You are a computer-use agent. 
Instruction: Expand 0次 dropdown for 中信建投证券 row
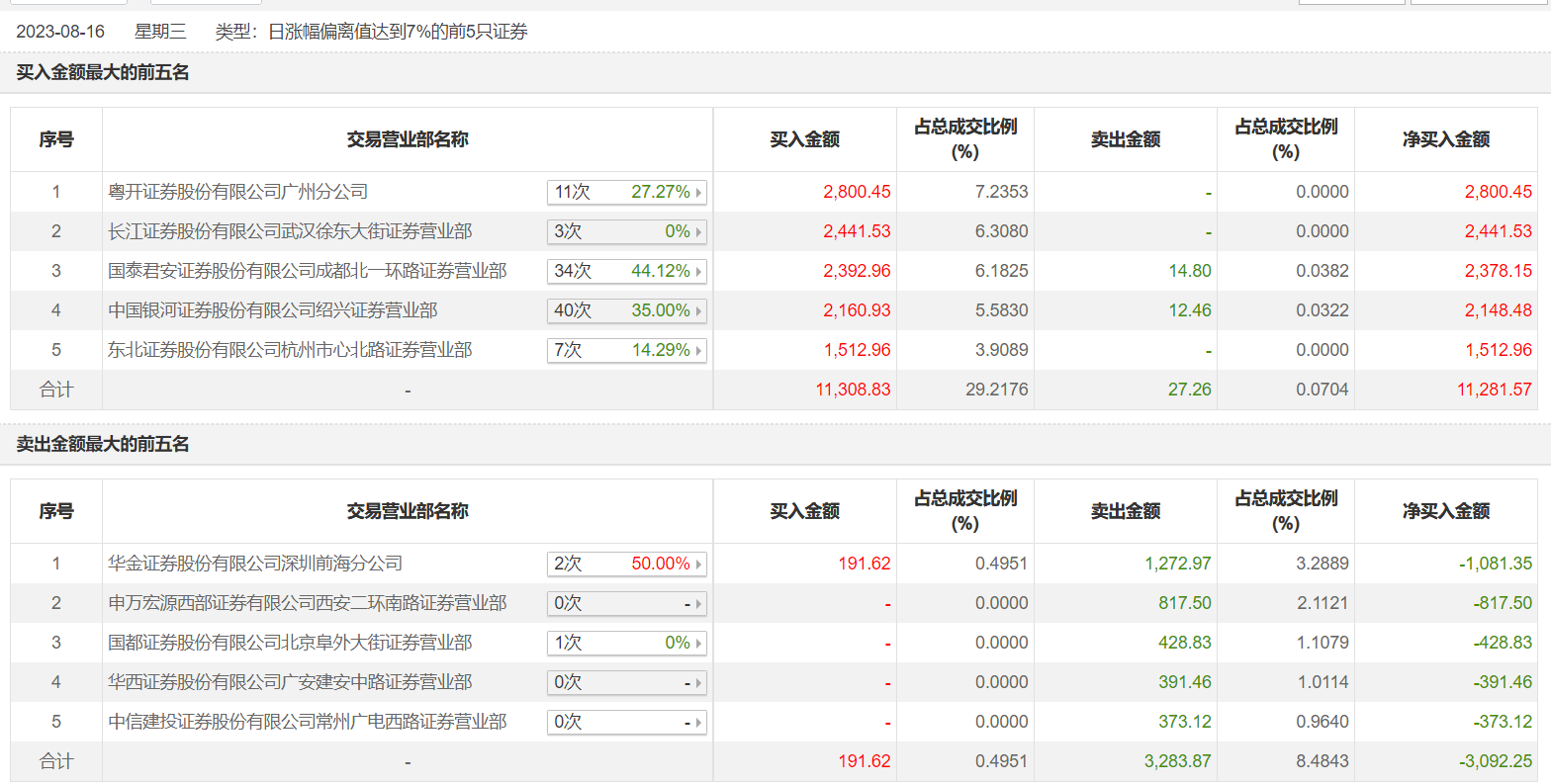tap(627, 722)
